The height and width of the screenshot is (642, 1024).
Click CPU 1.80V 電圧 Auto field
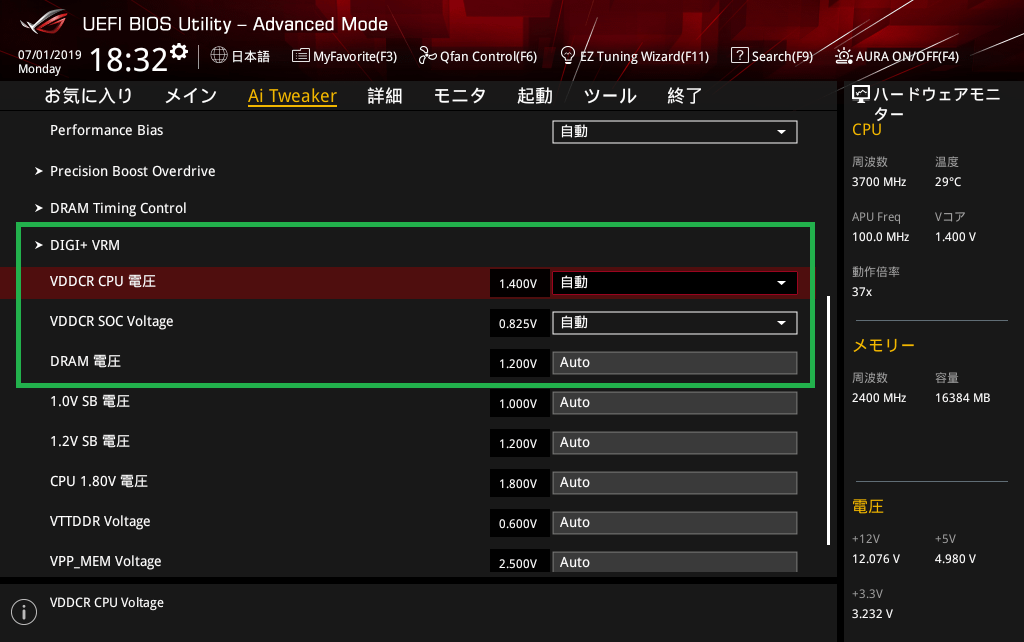tap(675, 483)
